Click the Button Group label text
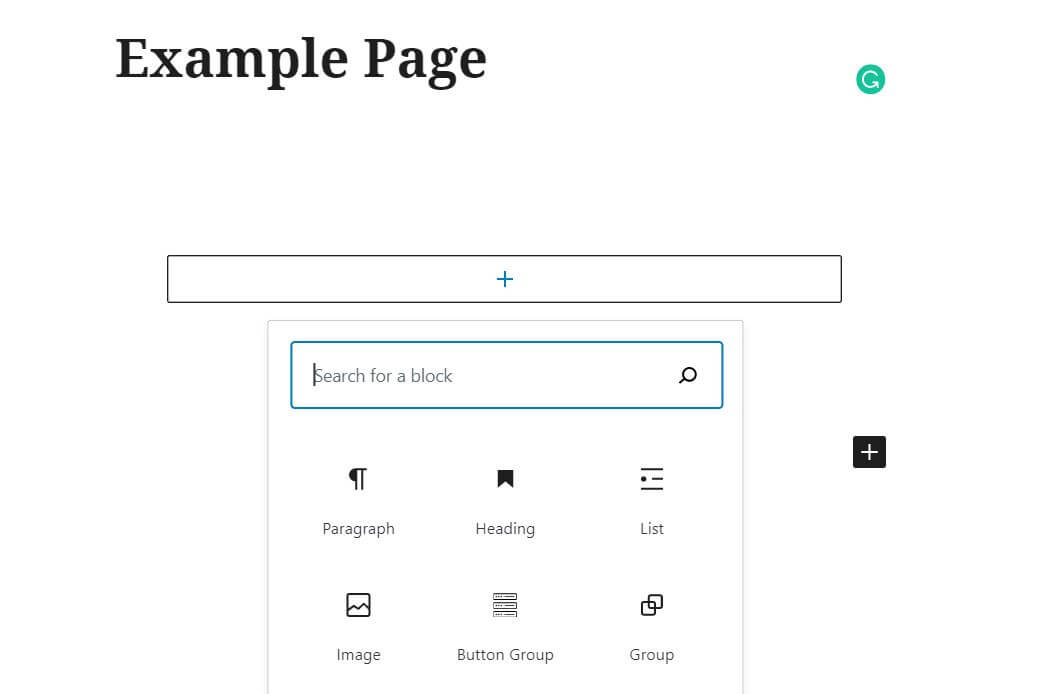The height and width of the screenshot is (694, 1061). 505,654
